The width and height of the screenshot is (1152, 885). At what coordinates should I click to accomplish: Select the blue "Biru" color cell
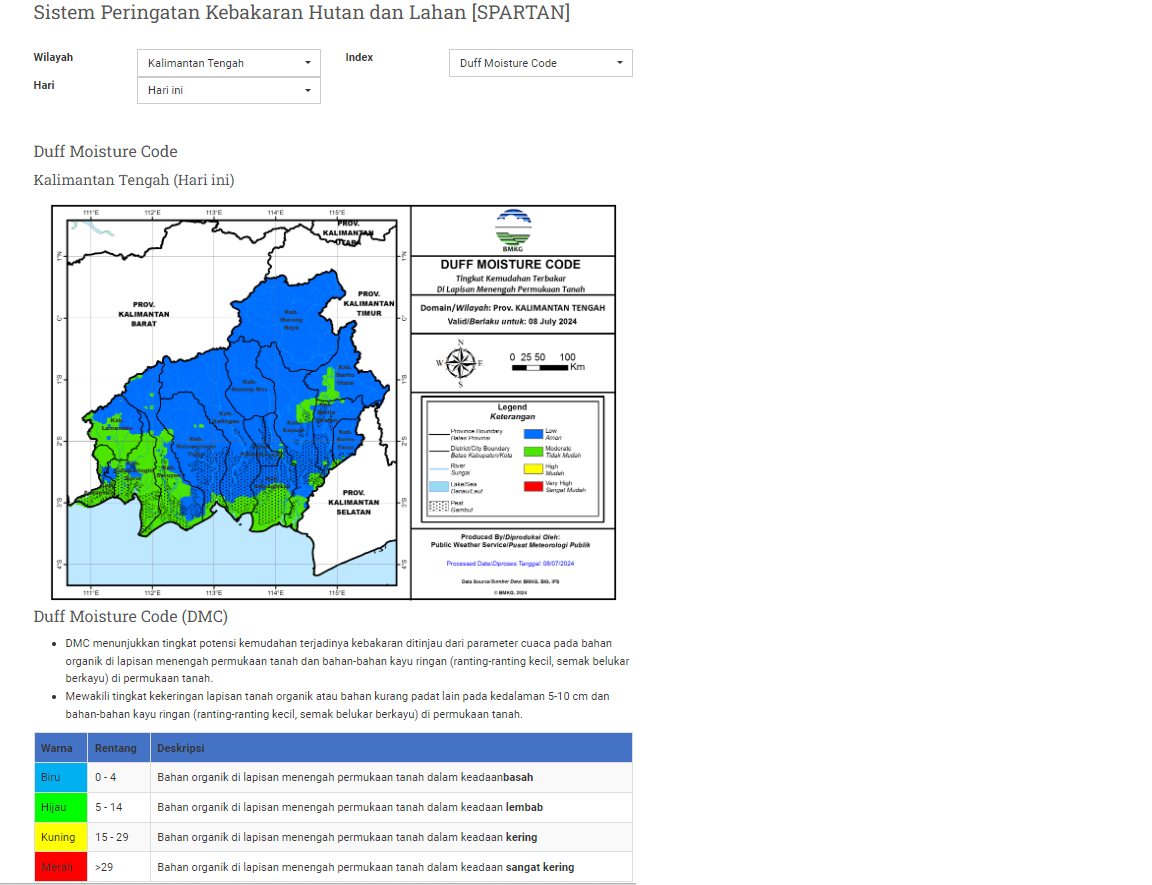point(61,777)
